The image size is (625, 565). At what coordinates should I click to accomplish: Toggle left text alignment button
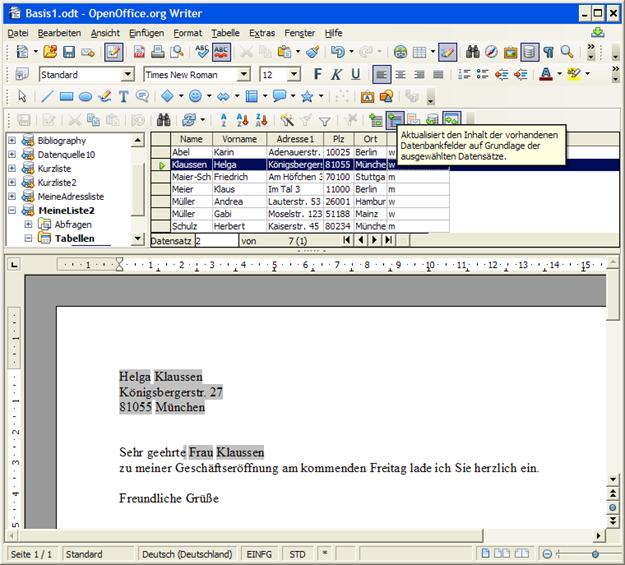383,74
